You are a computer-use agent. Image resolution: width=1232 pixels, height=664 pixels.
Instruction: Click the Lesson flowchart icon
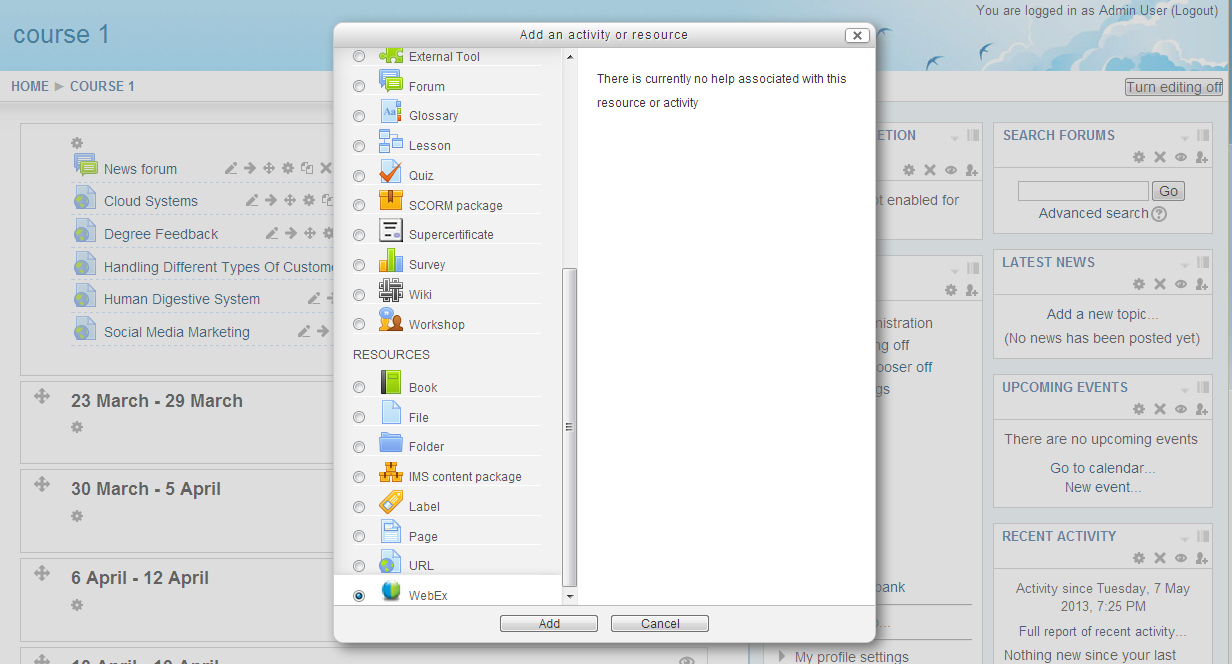click(391, 141)
